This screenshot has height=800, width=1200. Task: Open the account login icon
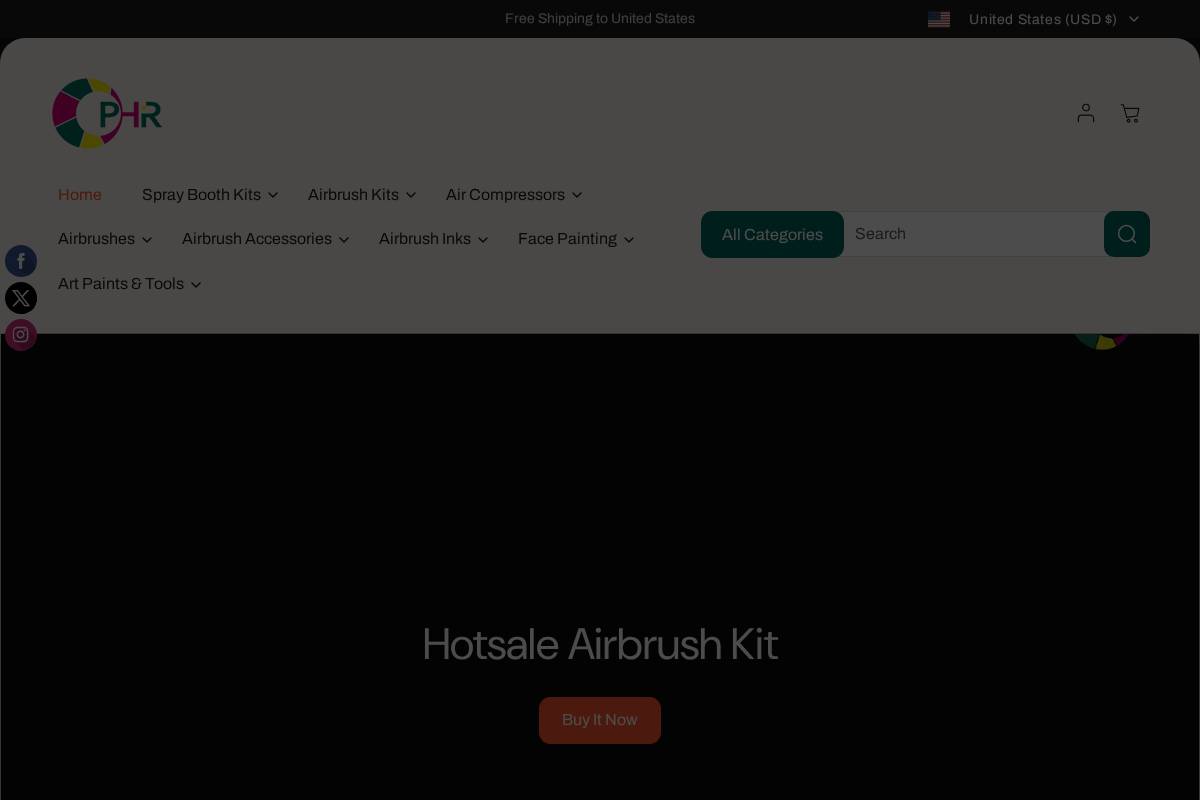(x=1086, y=113)
